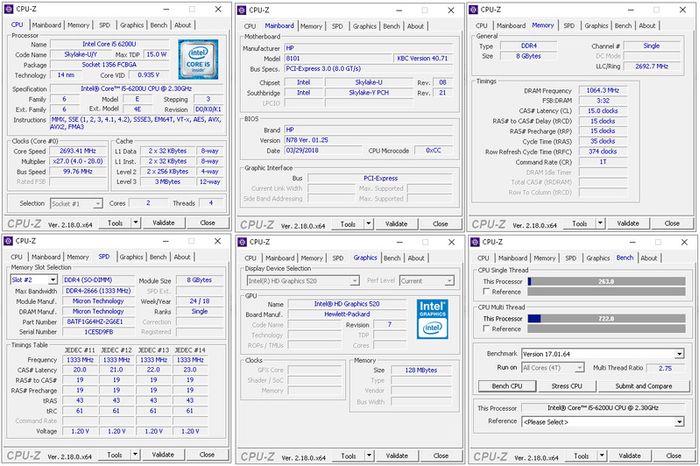The height and width of the screenshot is (466, 700).
Task: Open Bench tab in the CPU window
Action: [158, 25]
